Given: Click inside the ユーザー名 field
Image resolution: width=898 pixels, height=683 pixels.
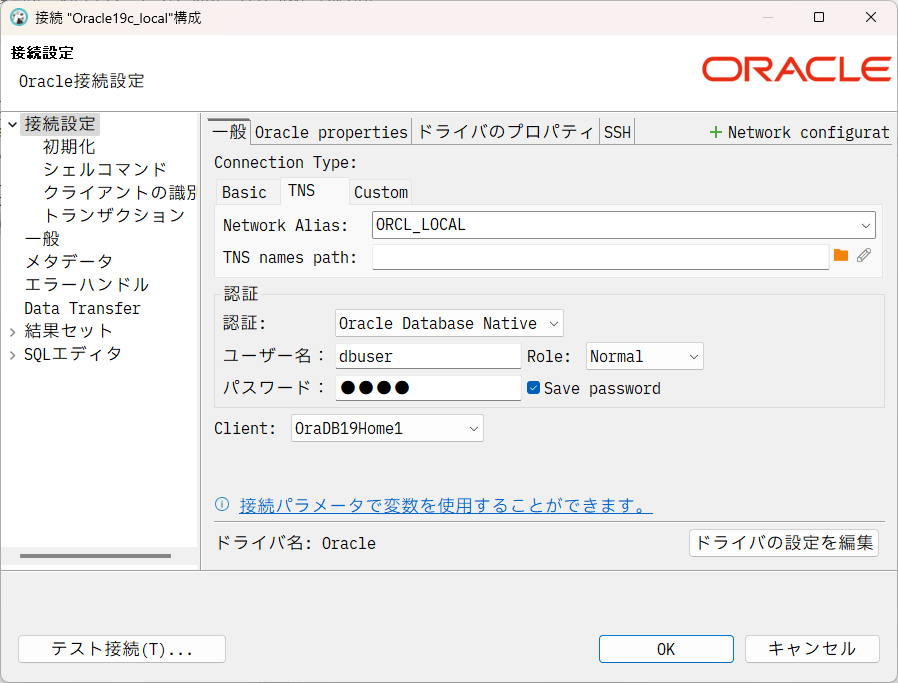Looking at the screenshot, I should (x=428, y=356).
